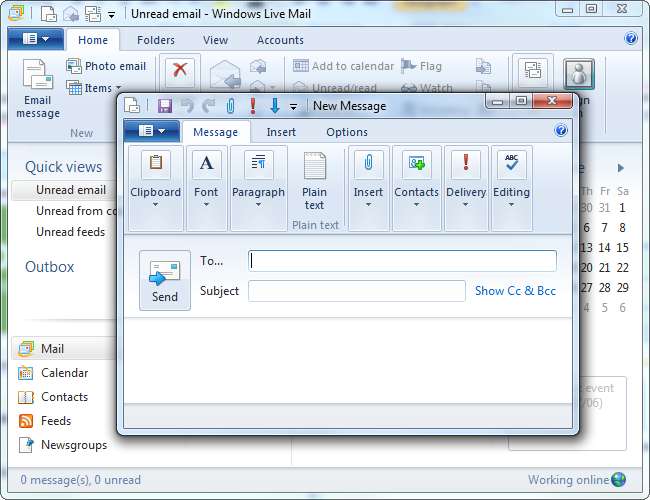Switch to the Home tab in Windows Live Mail
650x500 pixels.
coord(93,40)
